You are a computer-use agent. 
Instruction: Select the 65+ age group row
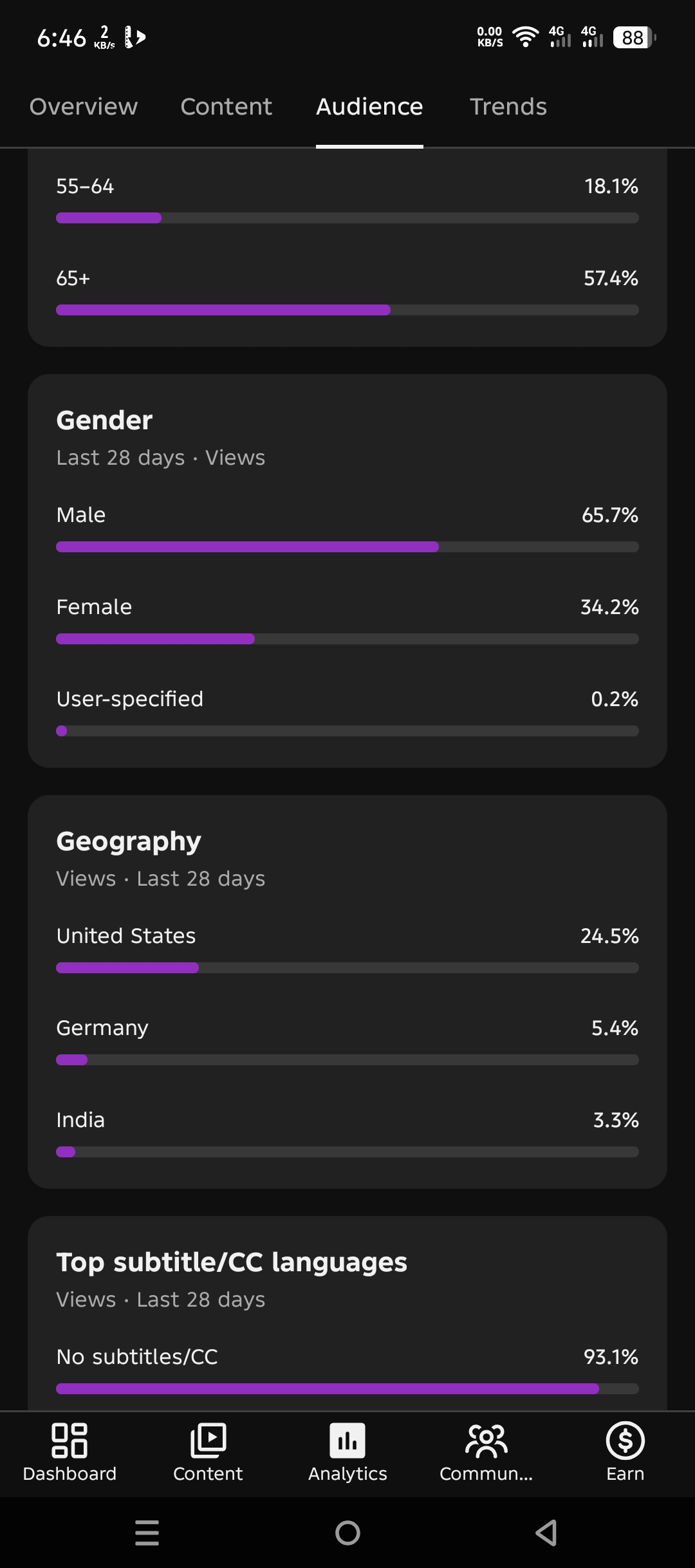click(347, 292)
